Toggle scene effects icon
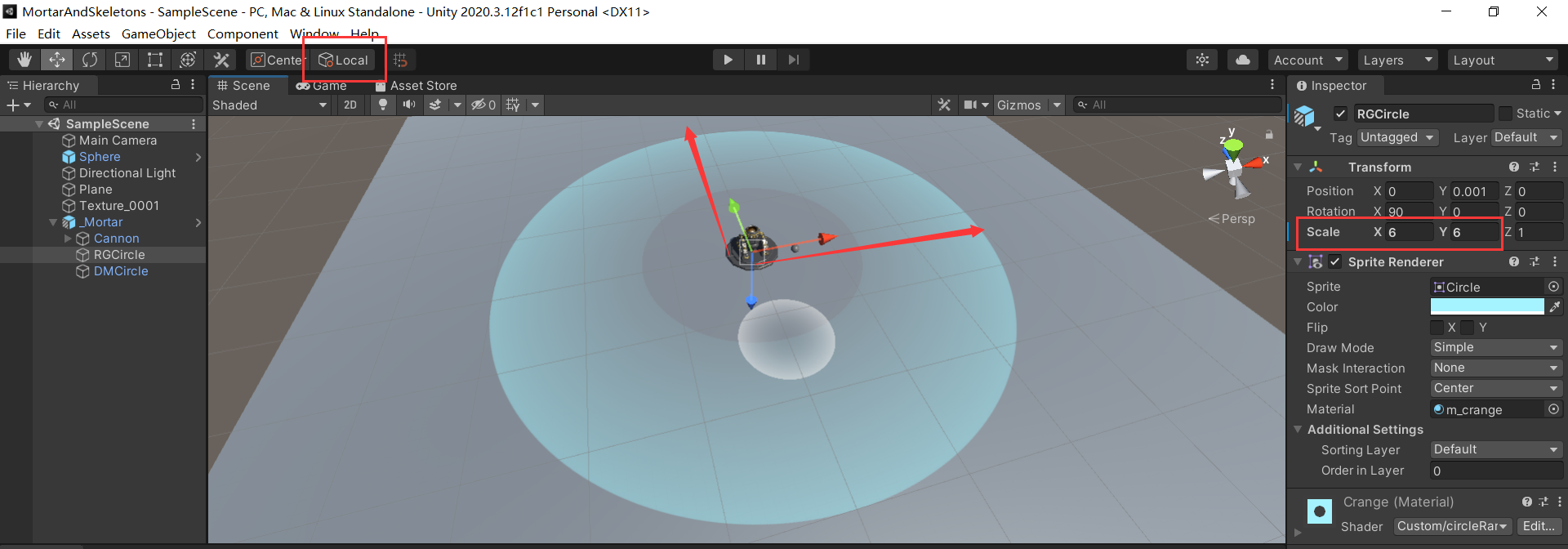 pyautogui.click(x=435, y=105)
